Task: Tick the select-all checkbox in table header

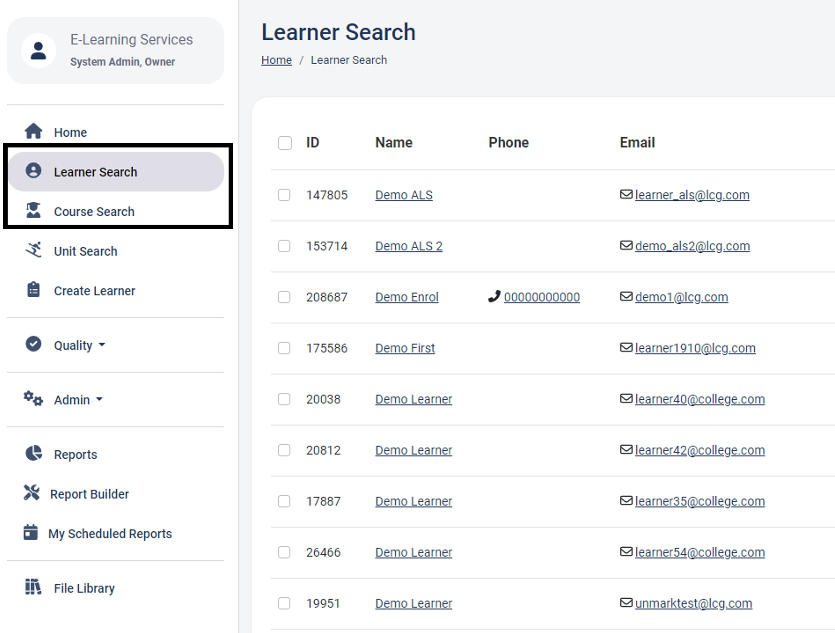Action: [x=285, y=143]
